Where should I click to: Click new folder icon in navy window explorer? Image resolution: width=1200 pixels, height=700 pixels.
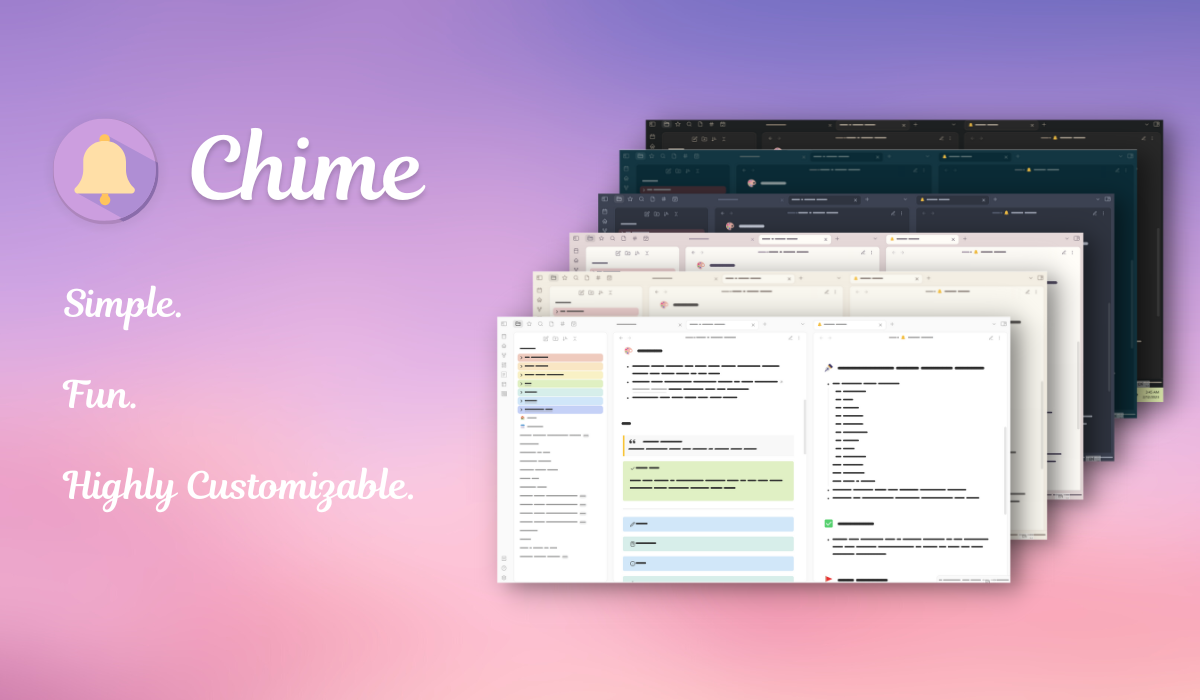[656, 213]
